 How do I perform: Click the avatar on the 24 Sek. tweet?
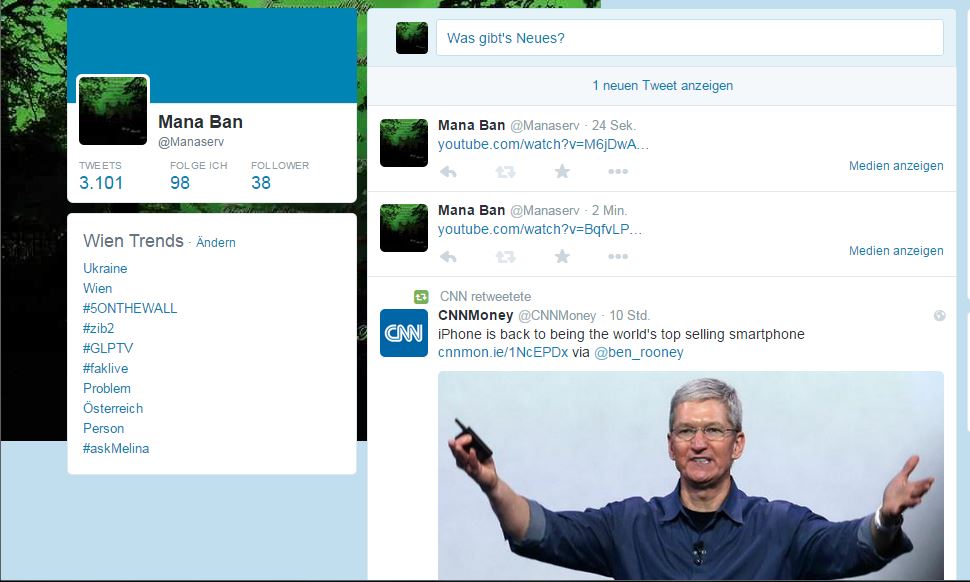(x=404, y=143)
